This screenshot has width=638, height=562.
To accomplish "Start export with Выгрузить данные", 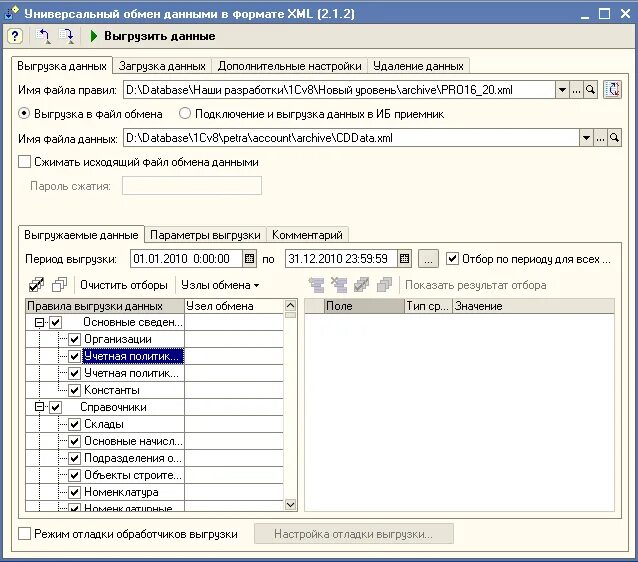I will [x=160, y=36].
